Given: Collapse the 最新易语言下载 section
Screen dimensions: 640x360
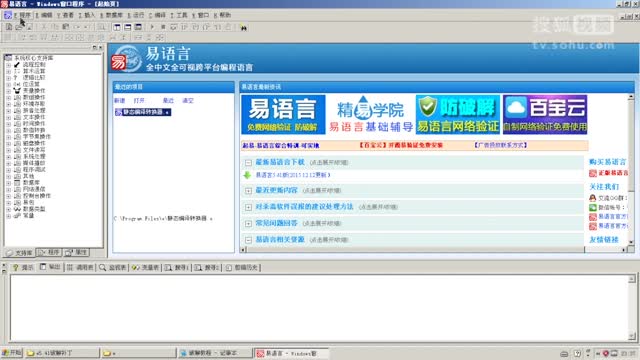Looking at the screenshot, I should pos(248,162).
